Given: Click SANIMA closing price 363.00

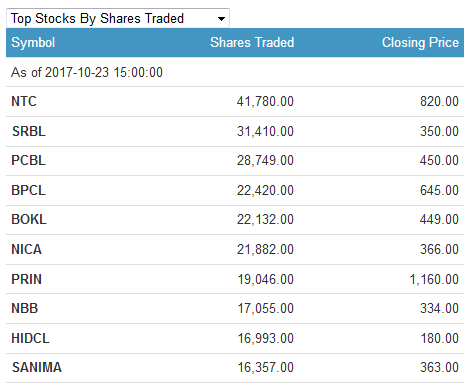Looking at the screenshot, I should tap(439, 367).
